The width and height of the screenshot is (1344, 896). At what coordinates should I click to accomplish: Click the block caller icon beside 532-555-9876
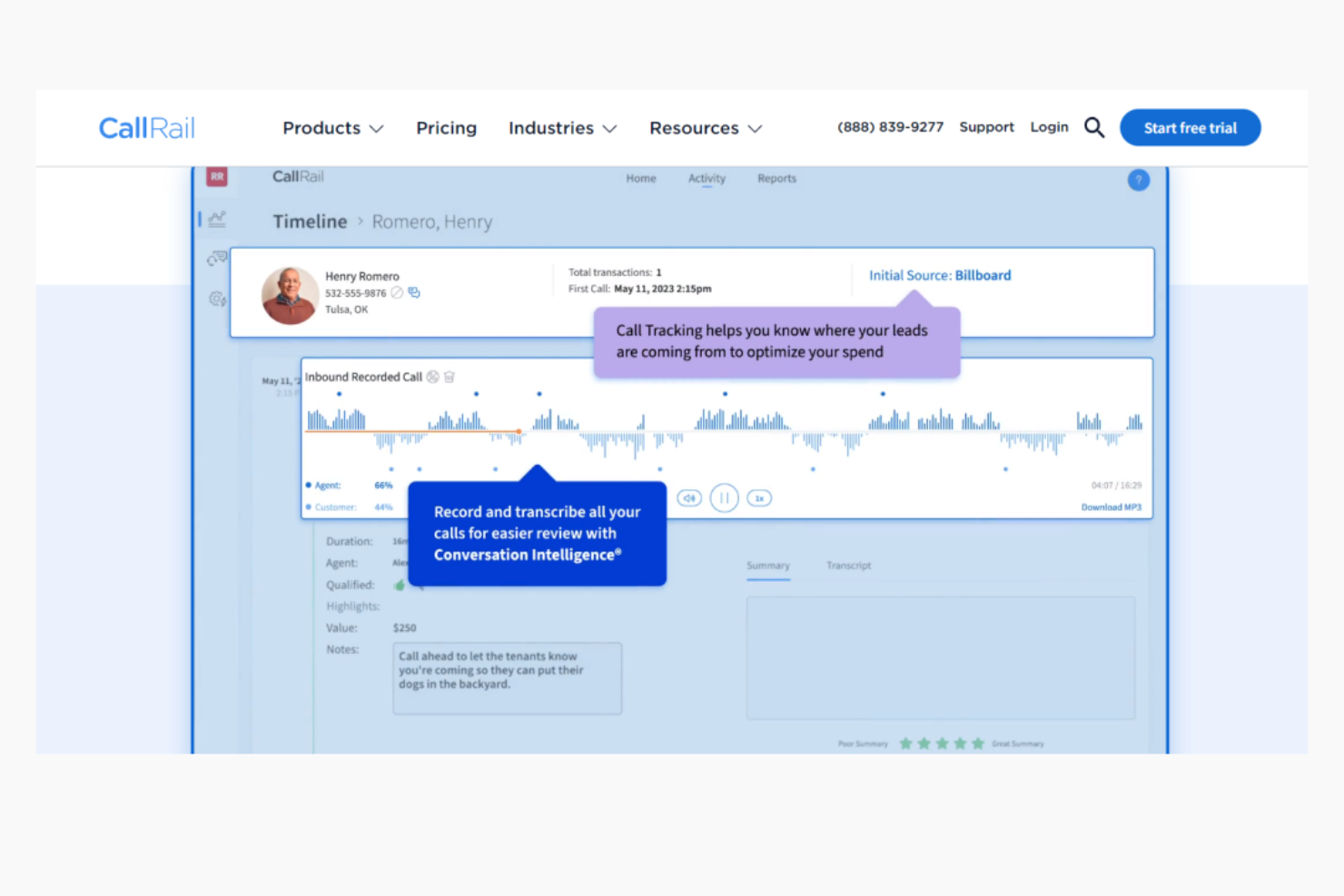(x=397, y=292)
